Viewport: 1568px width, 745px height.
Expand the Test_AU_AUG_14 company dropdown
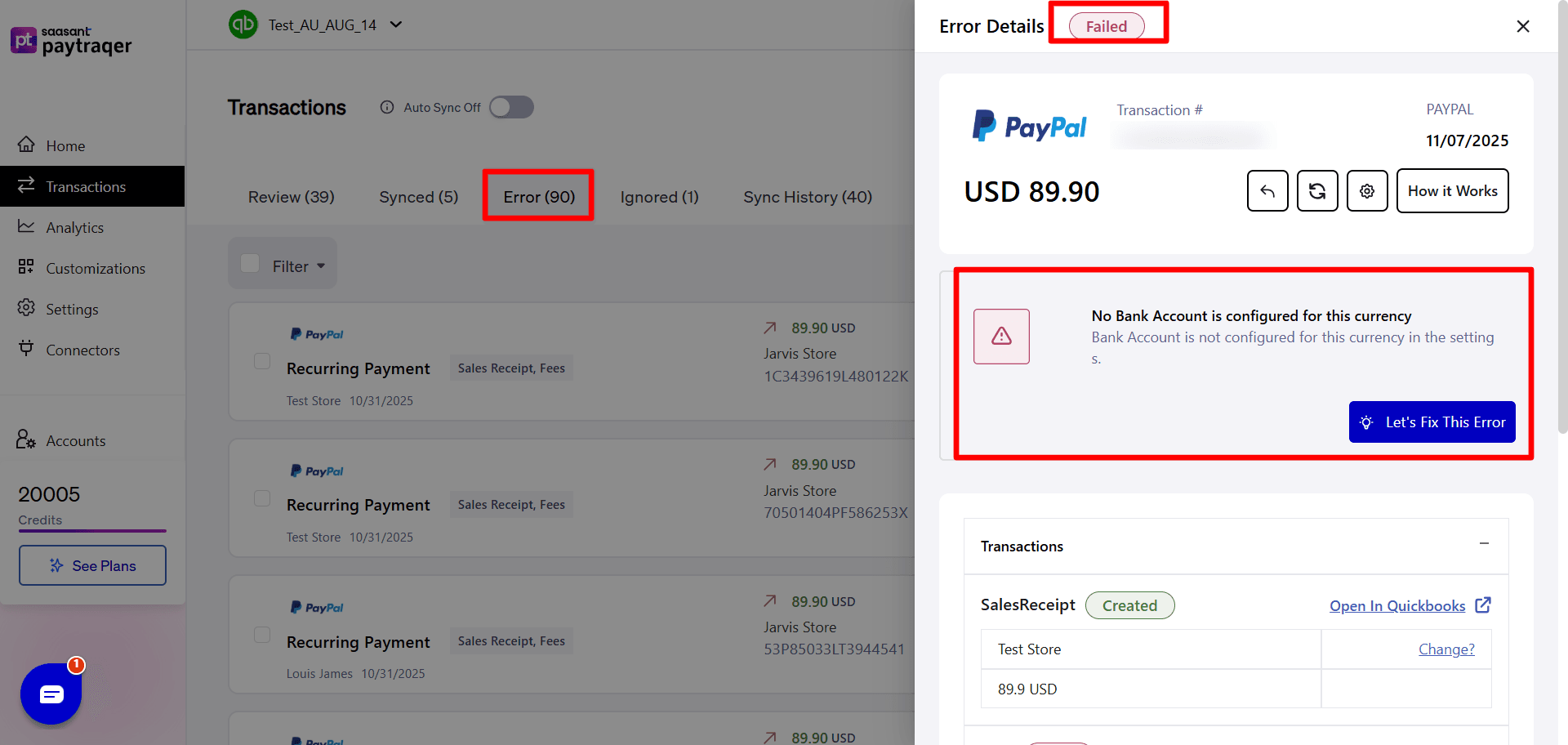[396, 25]
